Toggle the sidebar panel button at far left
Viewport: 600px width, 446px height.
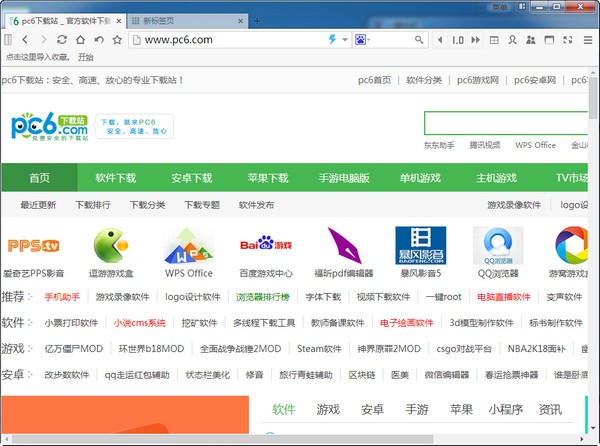(8, 40)
